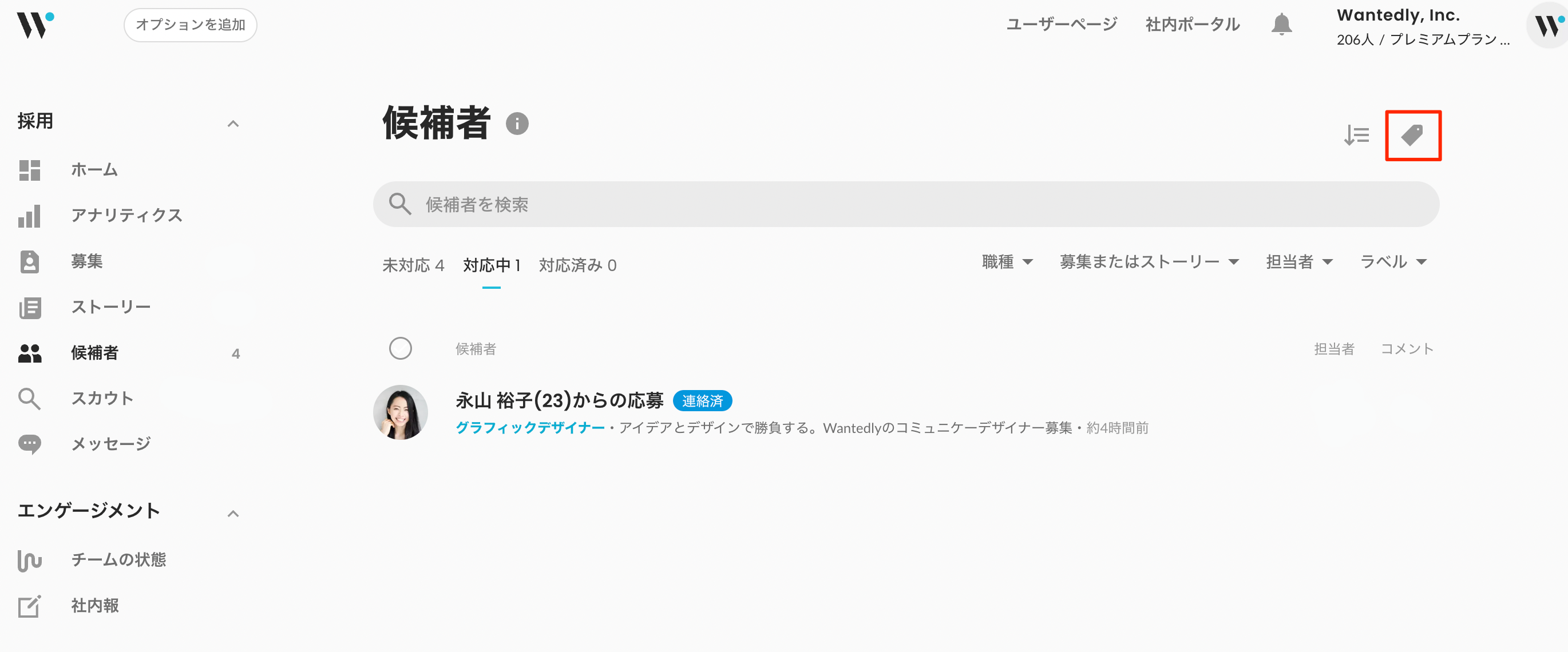Open ホーム dashboard in sidebar
The image size is (1568, 652).
[94, 170]
